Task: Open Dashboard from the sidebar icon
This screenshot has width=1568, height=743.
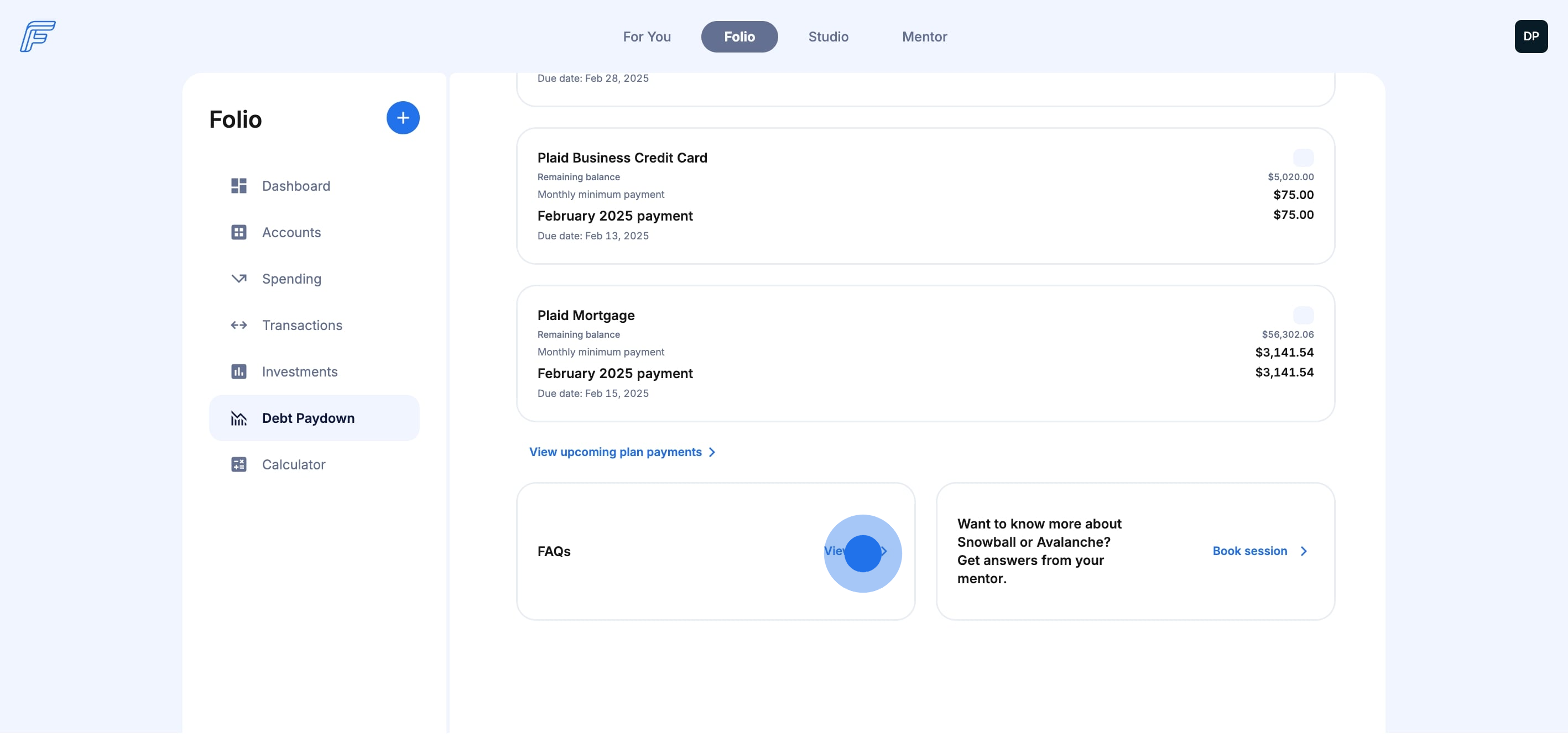Action: [x=238, y=186]
